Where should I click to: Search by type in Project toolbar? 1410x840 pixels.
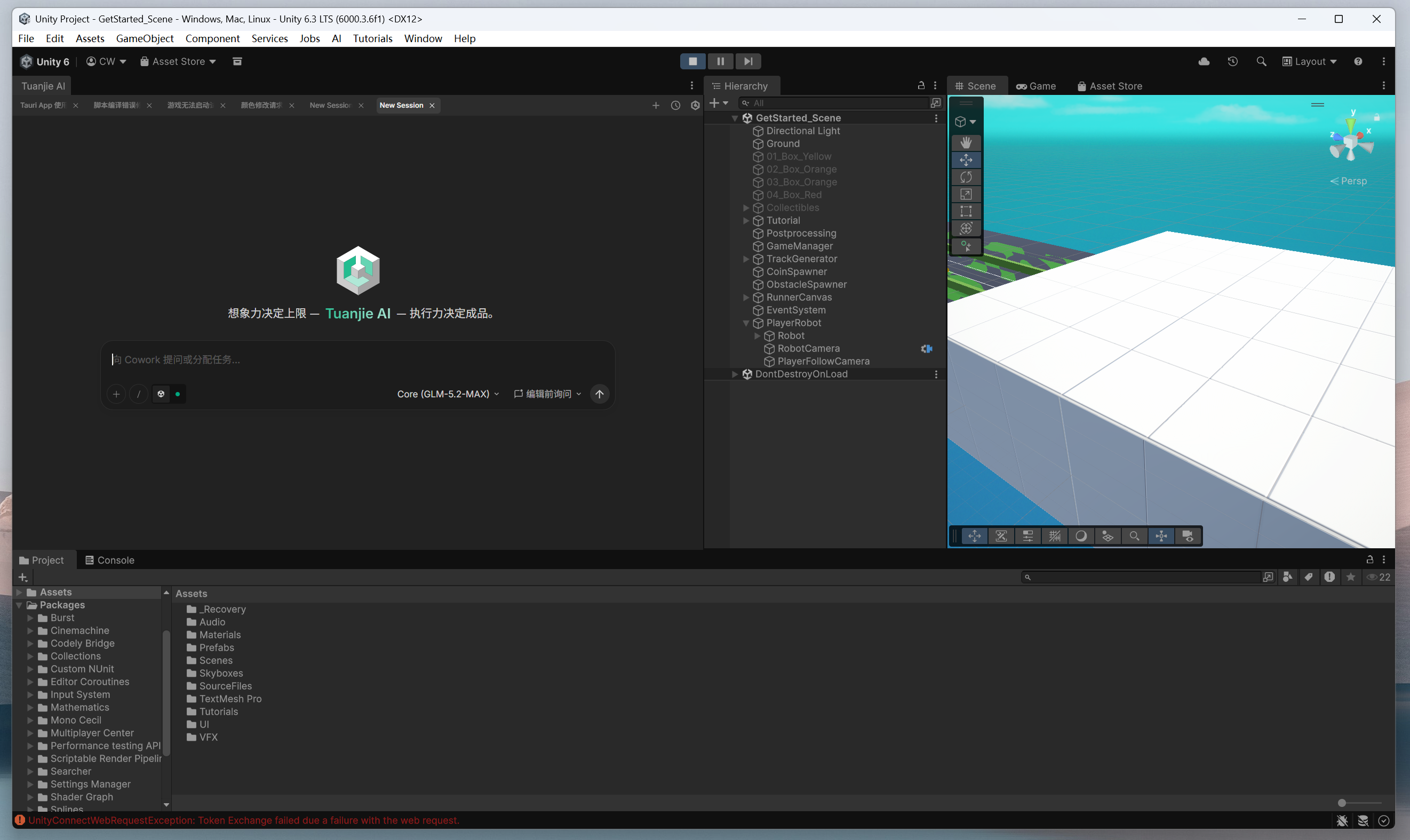tap(1287, 577)
